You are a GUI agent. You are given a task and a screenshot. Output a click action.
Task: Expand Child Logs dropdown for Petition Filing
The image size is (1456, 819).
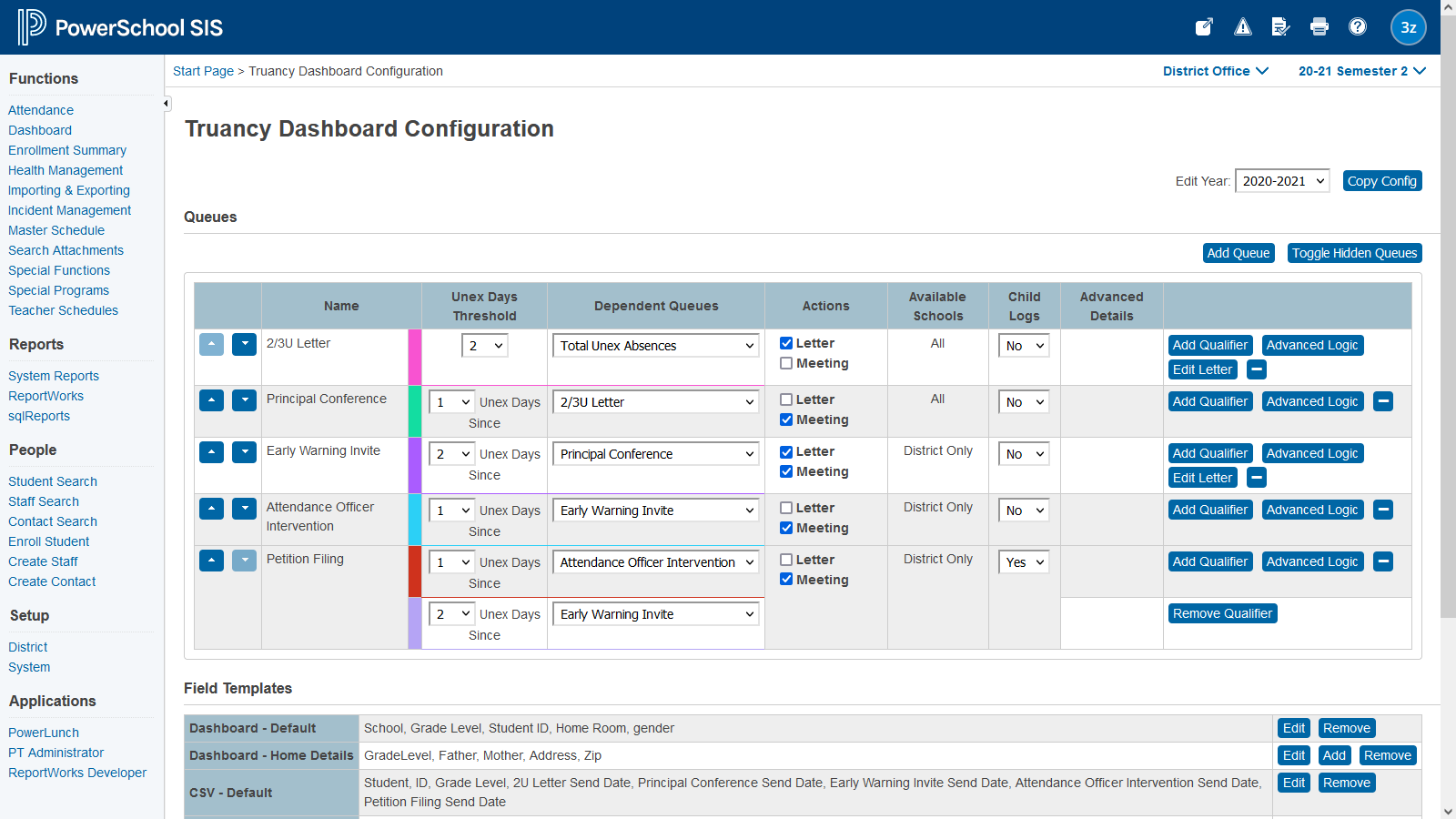click(1024, 562)
